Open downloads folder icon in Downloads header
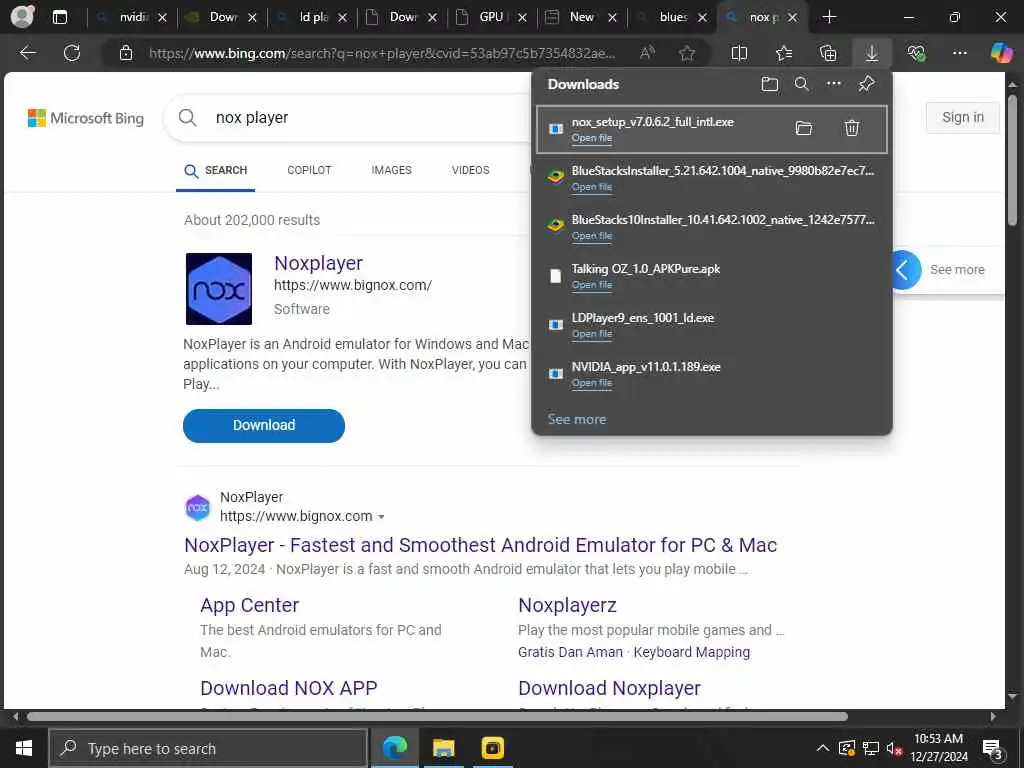The image size is (1024, 768). click(x=769, y=84)
